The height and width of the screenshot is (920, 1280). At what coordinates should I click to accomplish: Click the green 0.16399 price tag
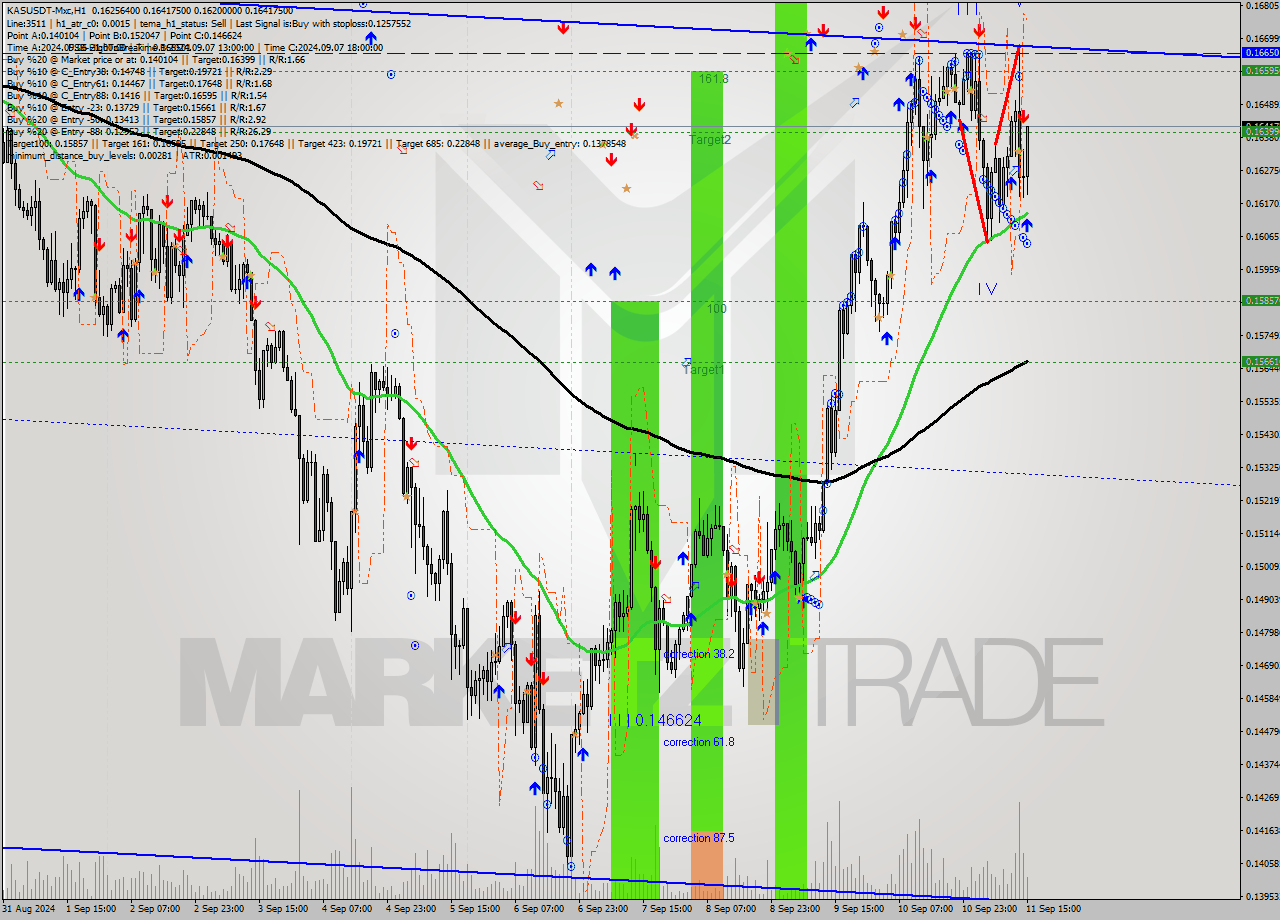click(x=1260, y=131)
